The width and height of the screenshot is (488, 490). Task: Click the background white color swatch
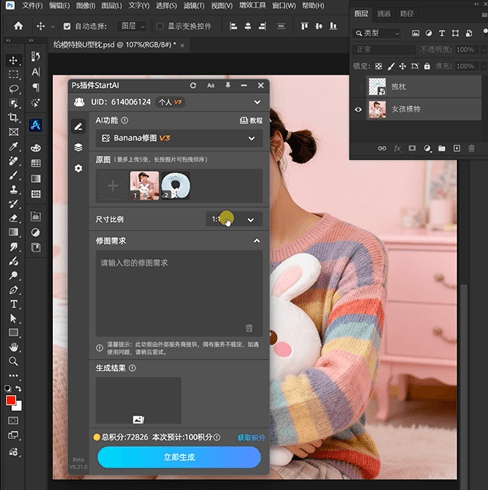point(19,408)
